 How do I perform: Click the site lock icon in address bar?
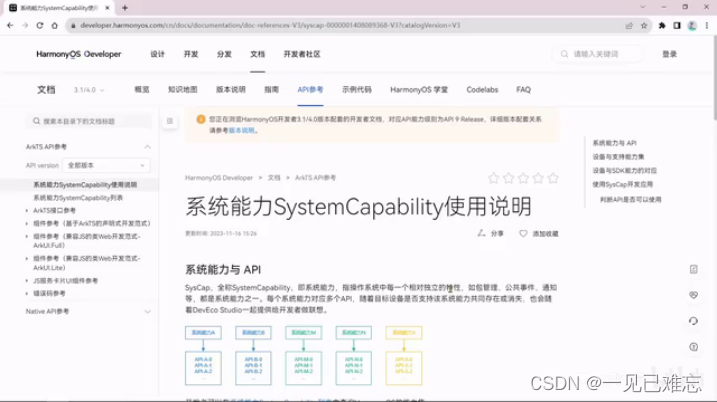[73, 26]
